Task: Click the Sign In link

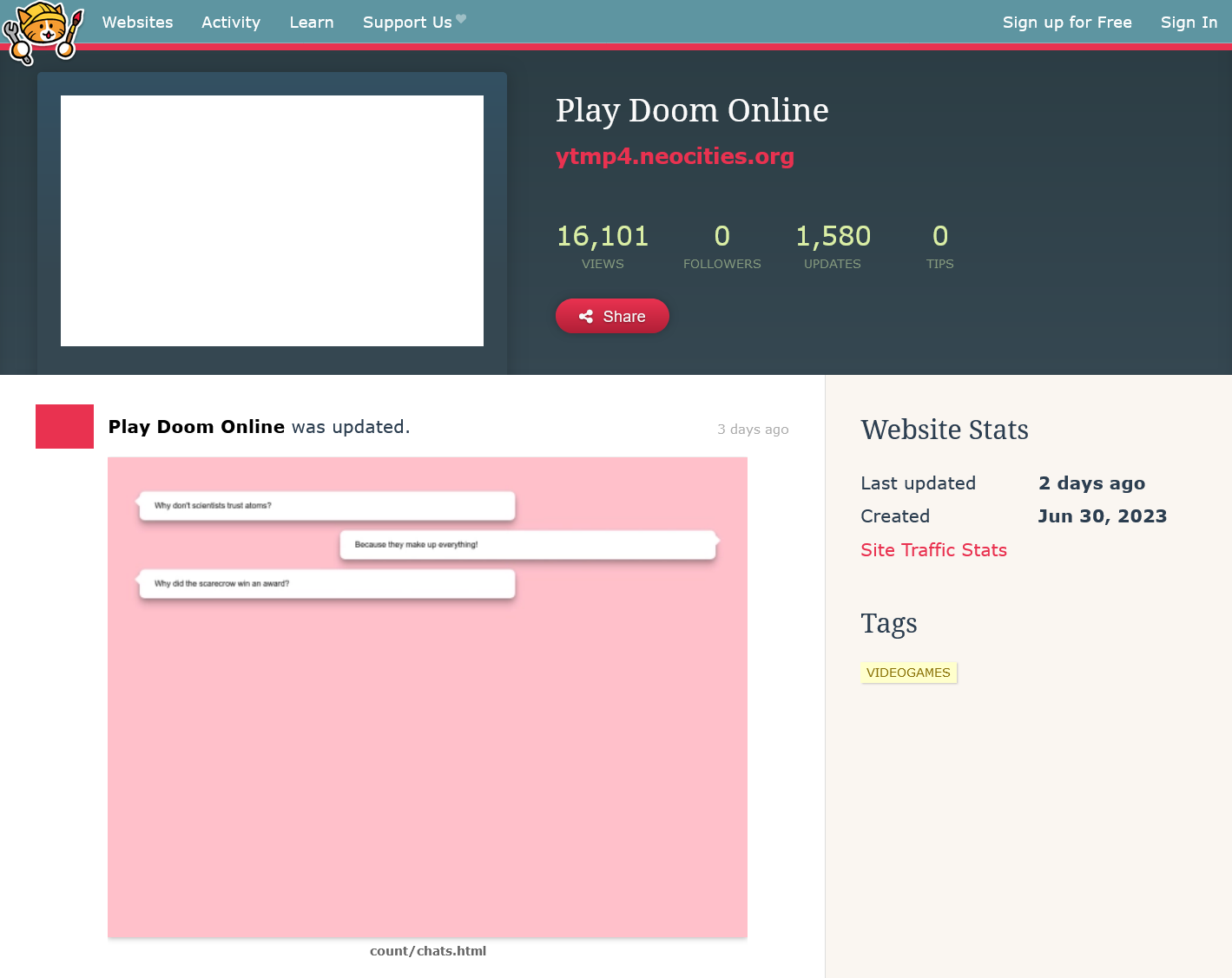Action: pyautogui.click(x=1189, y=23)
